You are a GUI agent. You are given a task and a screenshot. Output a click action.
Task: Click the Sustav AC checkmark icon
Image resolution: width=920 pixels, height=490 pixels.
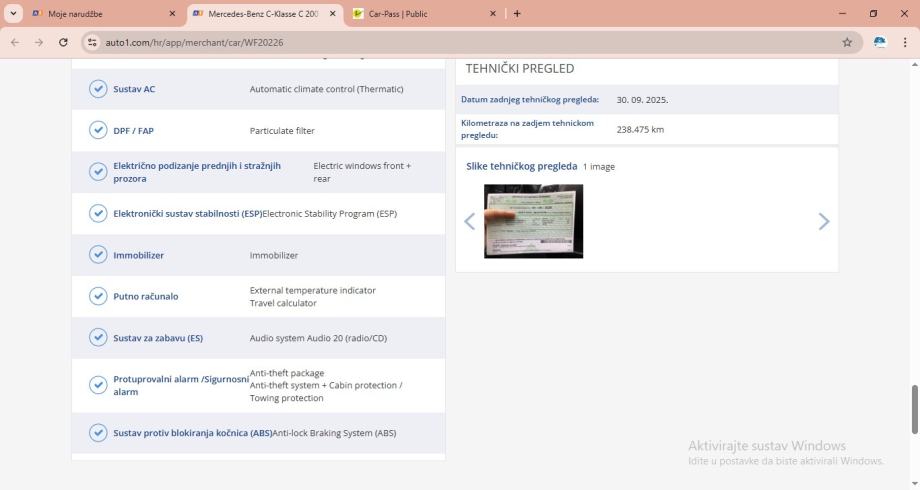click(x=98, y=89)
